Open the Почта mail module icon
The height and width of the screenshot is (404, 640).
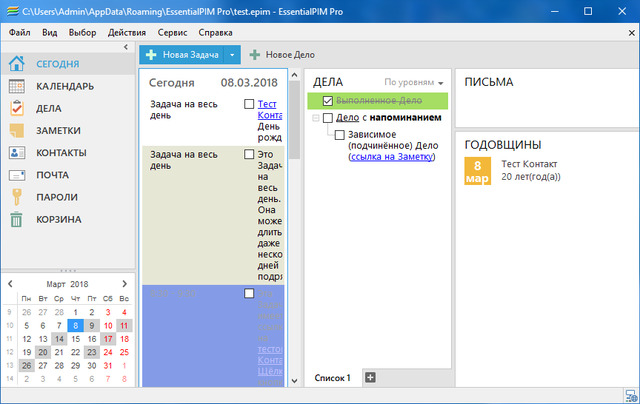[17, 175]
